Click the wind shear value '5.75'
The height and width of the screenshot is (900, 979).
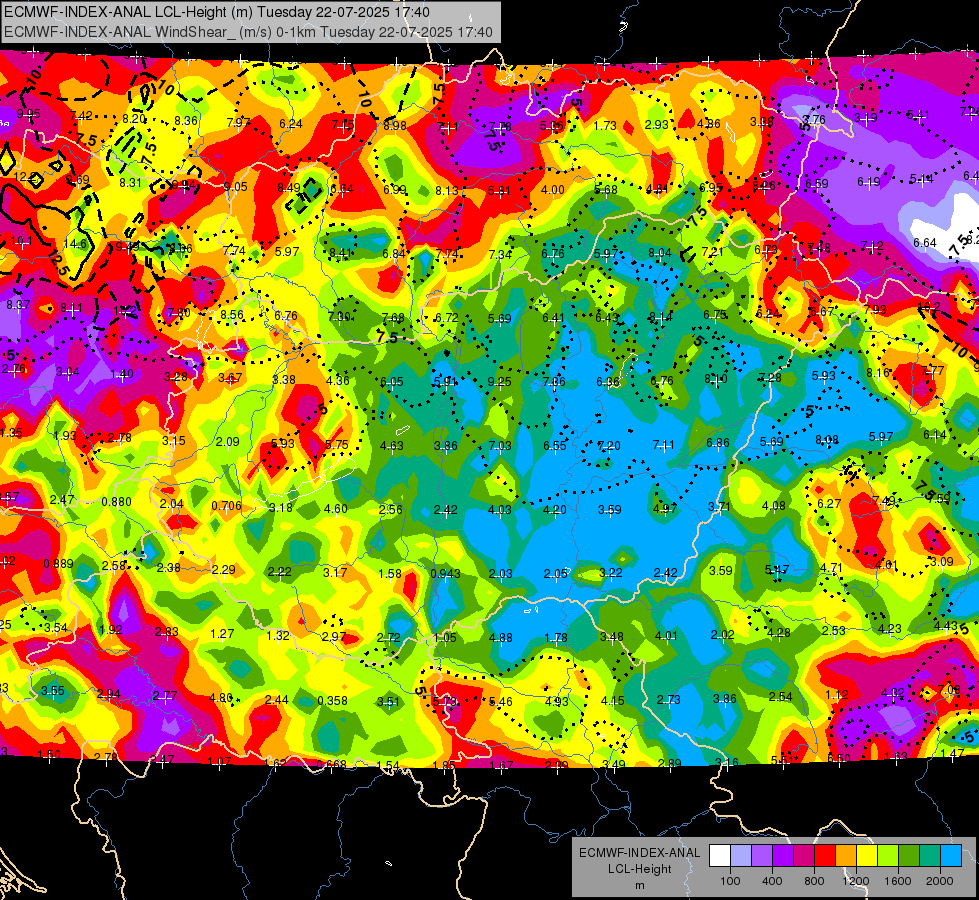pyautogui.click(x=337, y=444)
